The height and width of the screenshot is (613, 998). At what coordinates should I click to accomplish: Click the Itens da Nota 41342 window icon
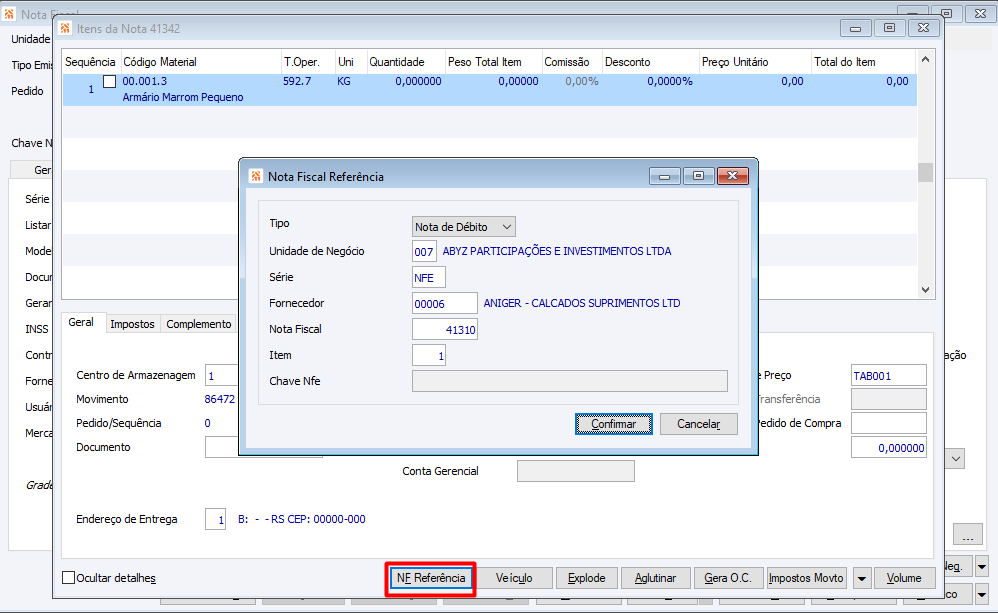pos(65,29)
